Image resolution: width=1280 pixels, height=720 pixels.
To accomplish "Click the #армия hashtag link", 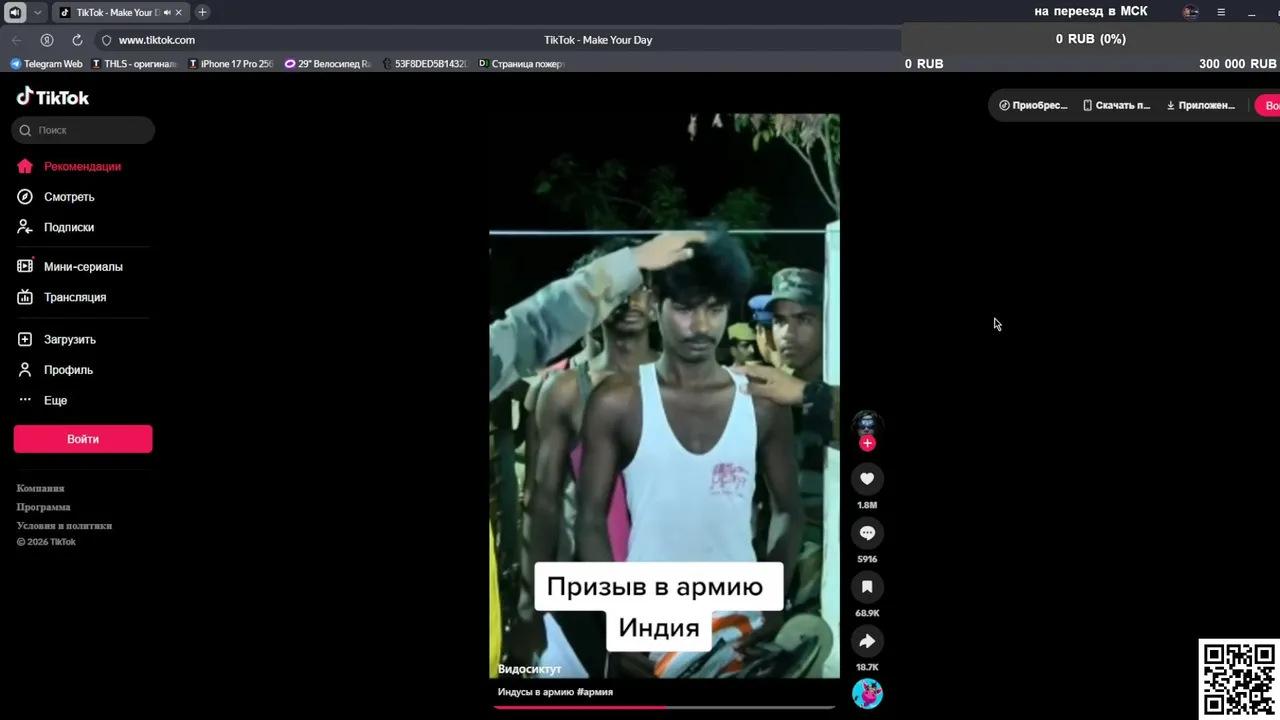I will (595, 692).
